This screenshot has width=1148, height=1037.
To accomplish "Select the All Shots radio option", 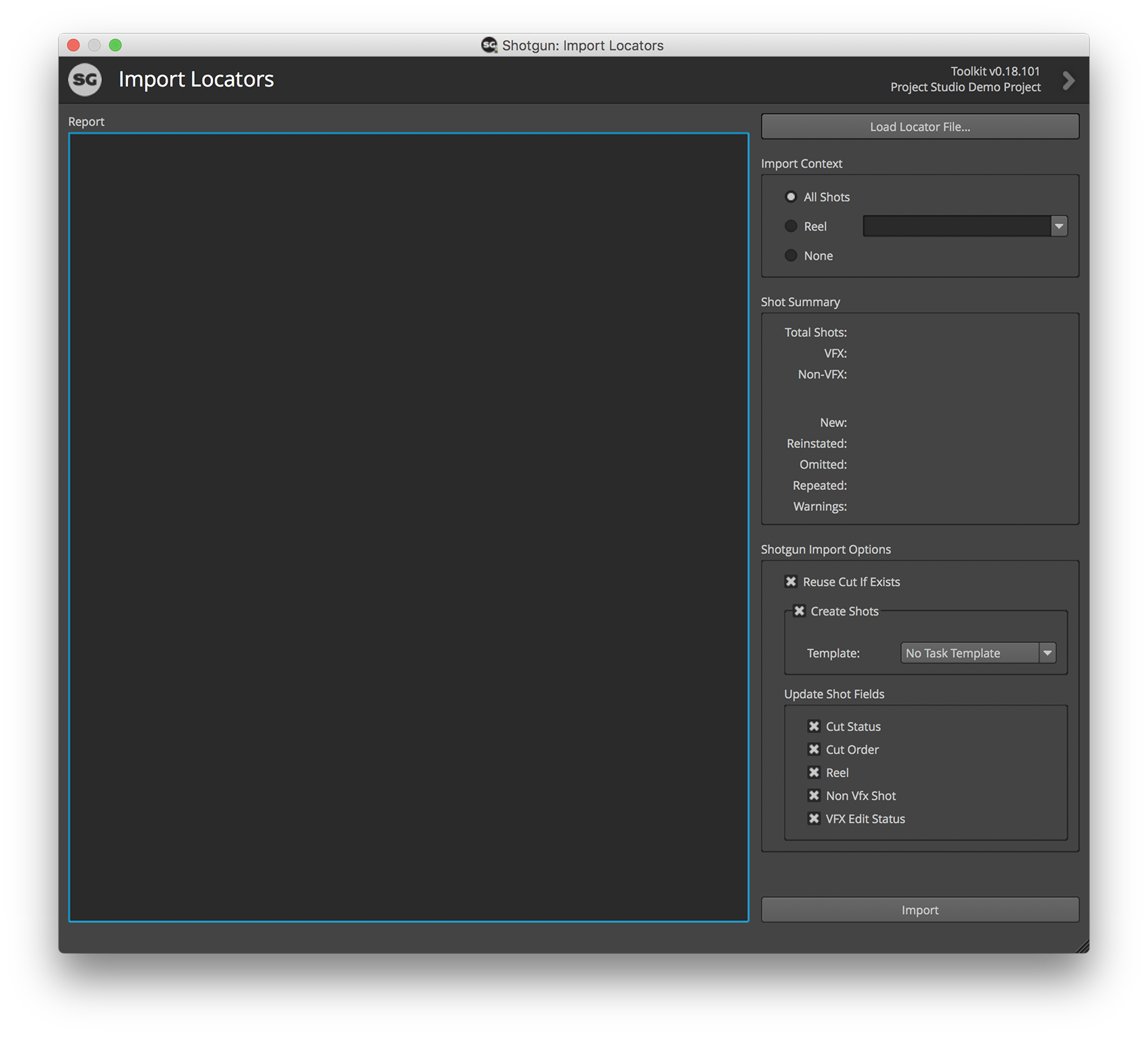I will [791, 197].
